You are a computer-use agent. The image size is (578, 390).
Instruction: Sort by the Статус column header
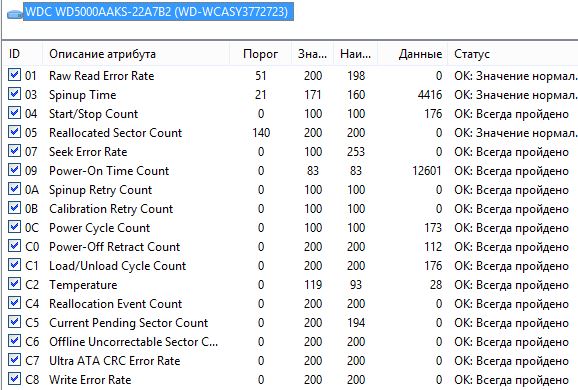(x=513, y=54)
